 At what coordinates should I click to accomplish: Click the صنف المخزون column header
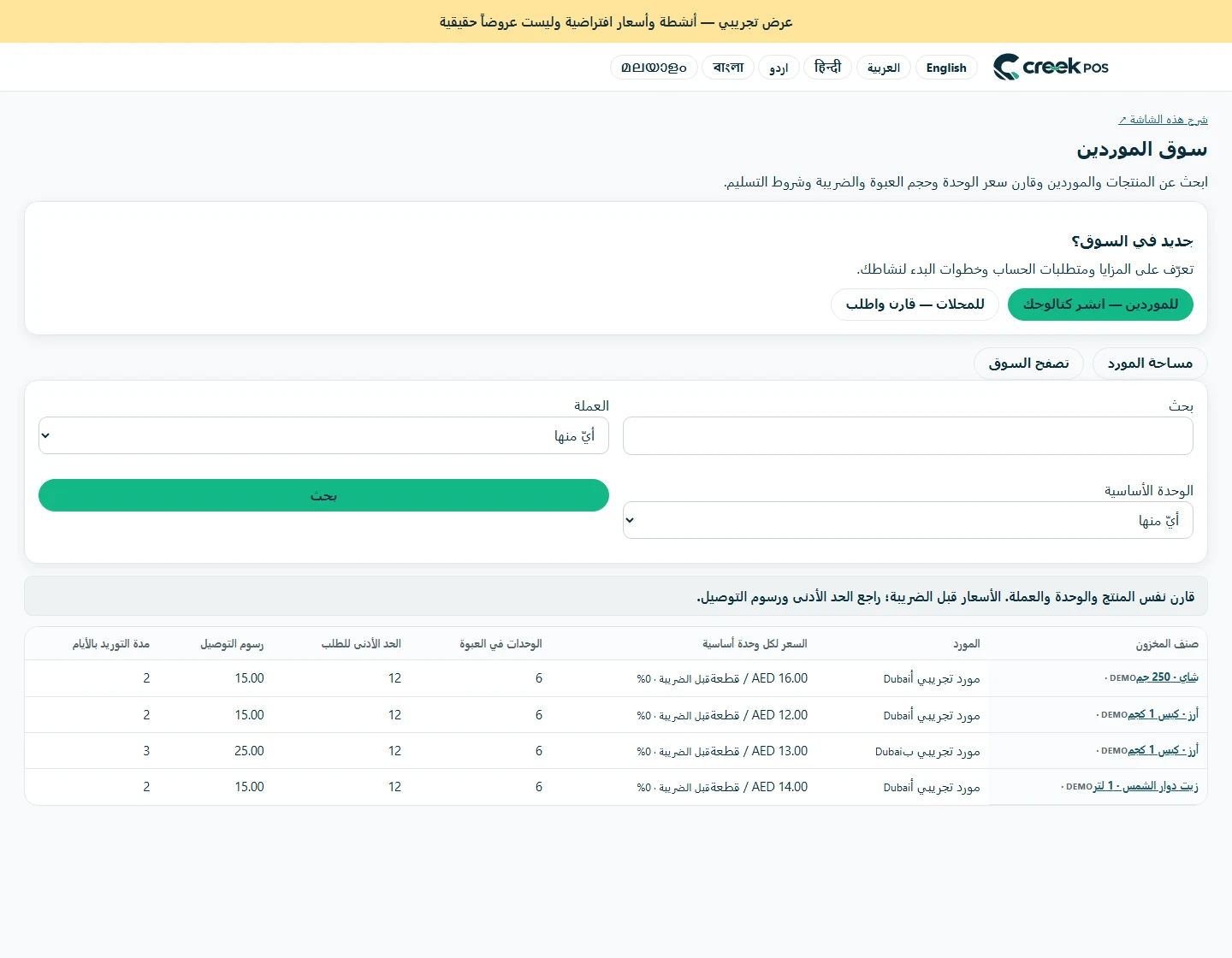pos(1167,643)
